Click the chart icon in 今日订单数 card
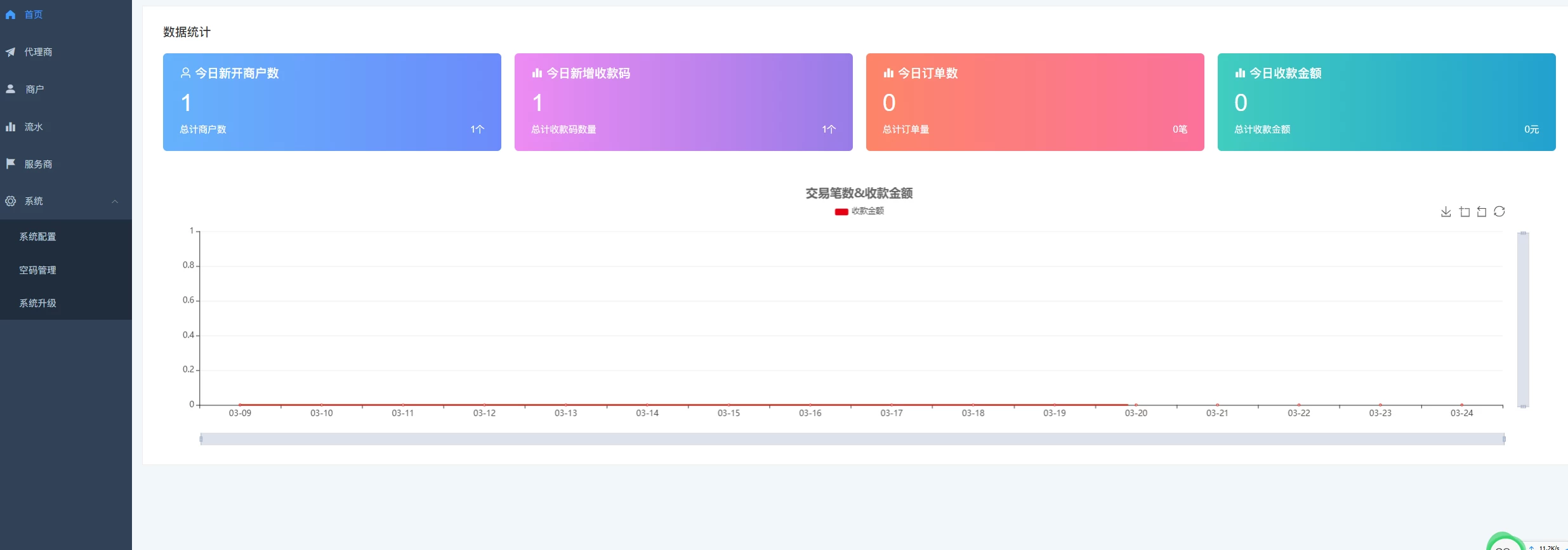This screenshot has width=1568, height=550. [x=888, y=73]
